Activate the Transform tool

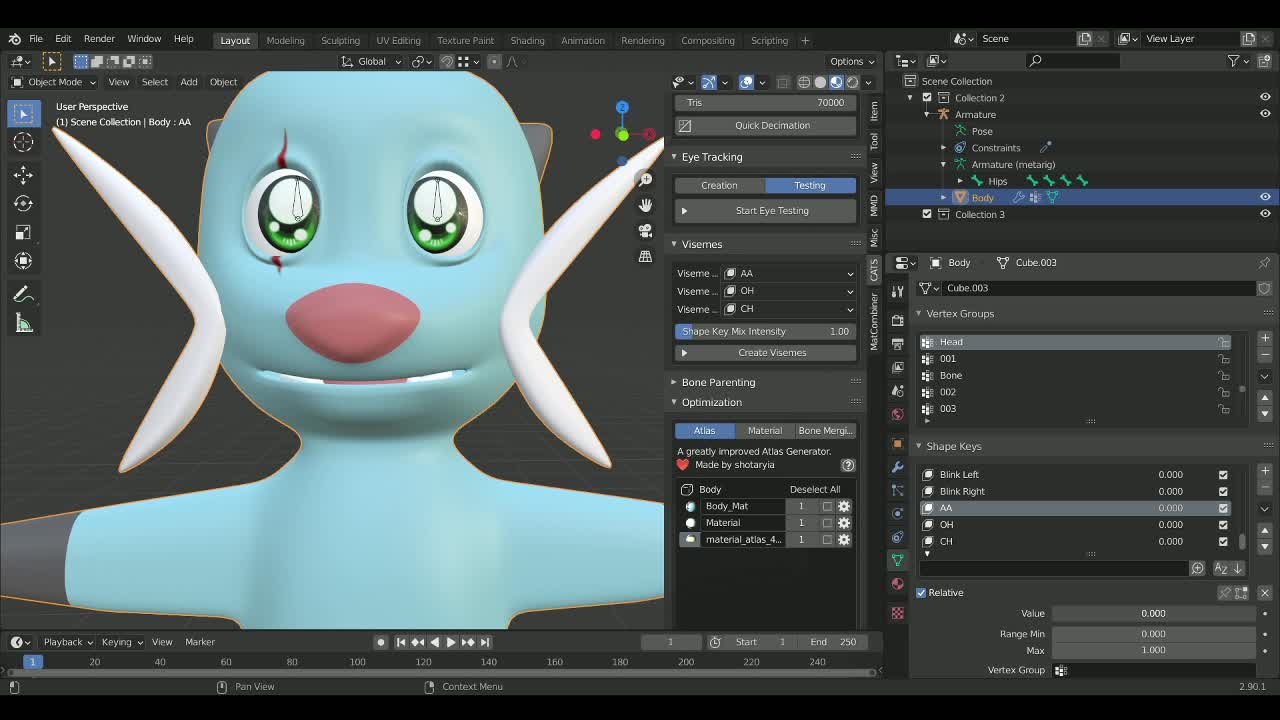point(23,262)
